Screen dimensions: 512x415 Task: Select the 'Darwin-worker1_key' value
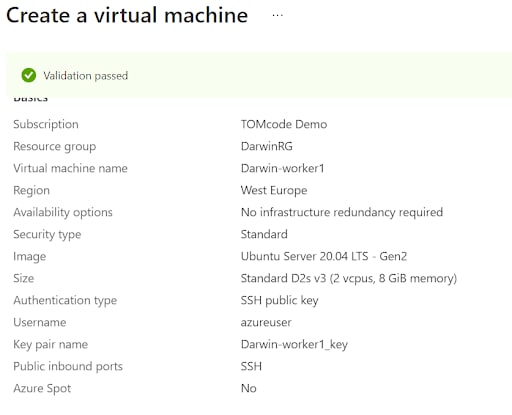point(294,344)
